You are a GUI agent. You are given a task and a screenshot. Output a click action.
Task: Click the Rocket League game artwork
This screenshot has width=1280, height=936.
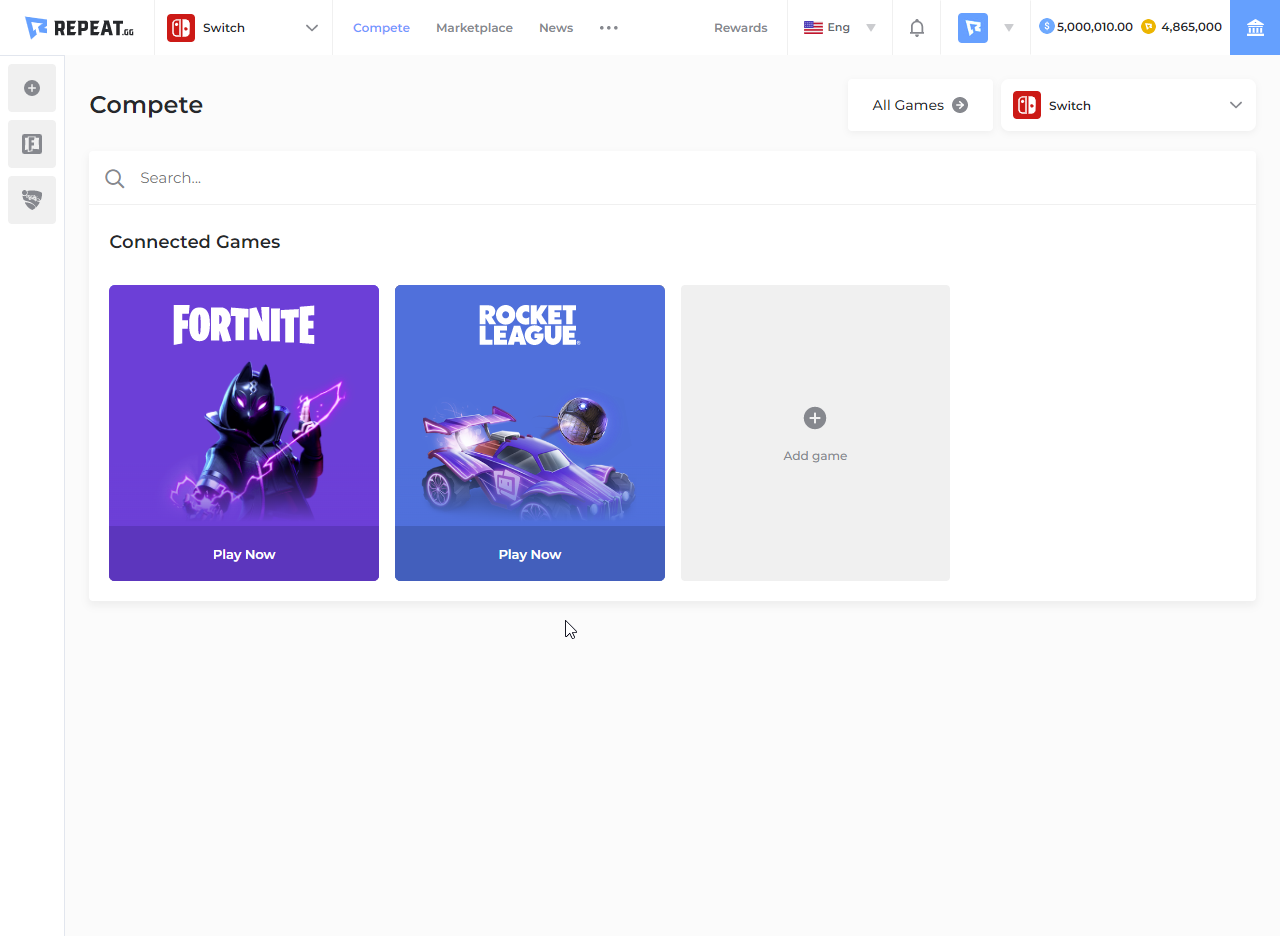coord(530,406)
